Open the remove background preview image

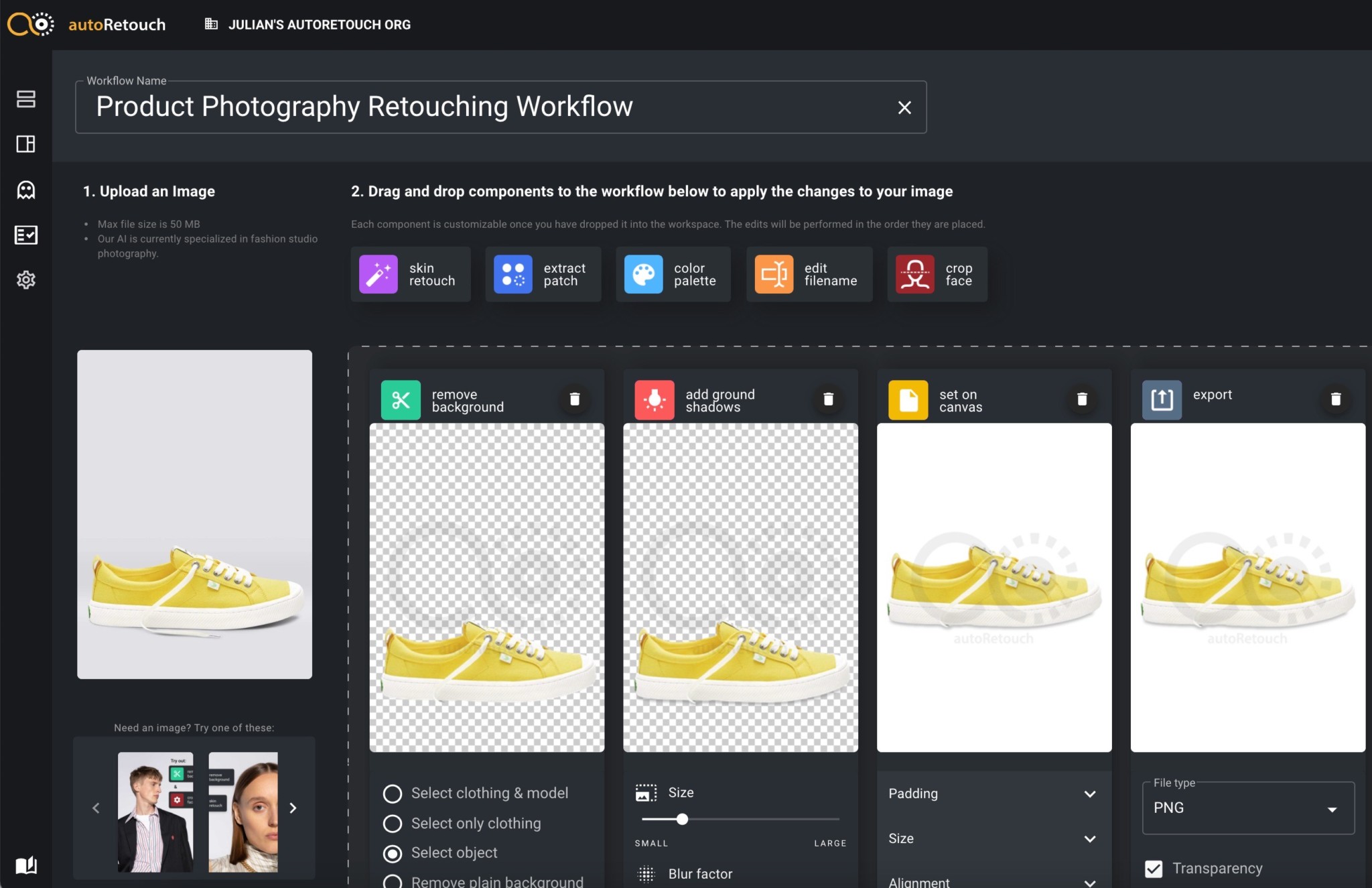tap(487, 587)
